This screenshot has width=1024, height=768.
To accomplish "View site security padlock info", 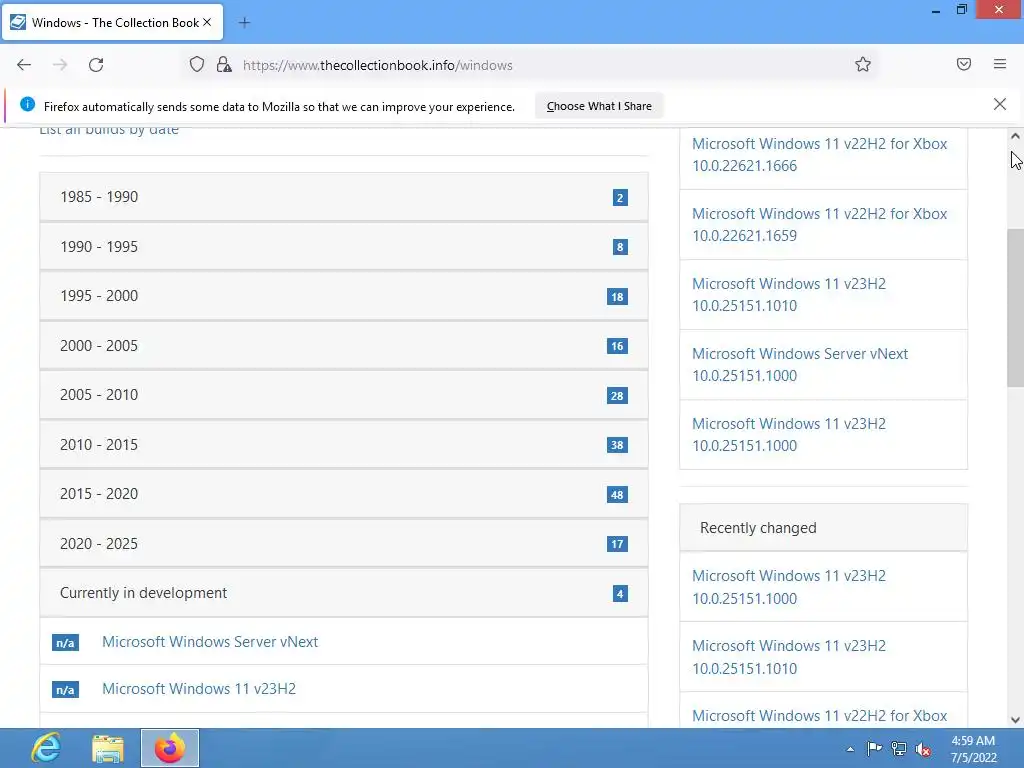I will click(224, 64).
